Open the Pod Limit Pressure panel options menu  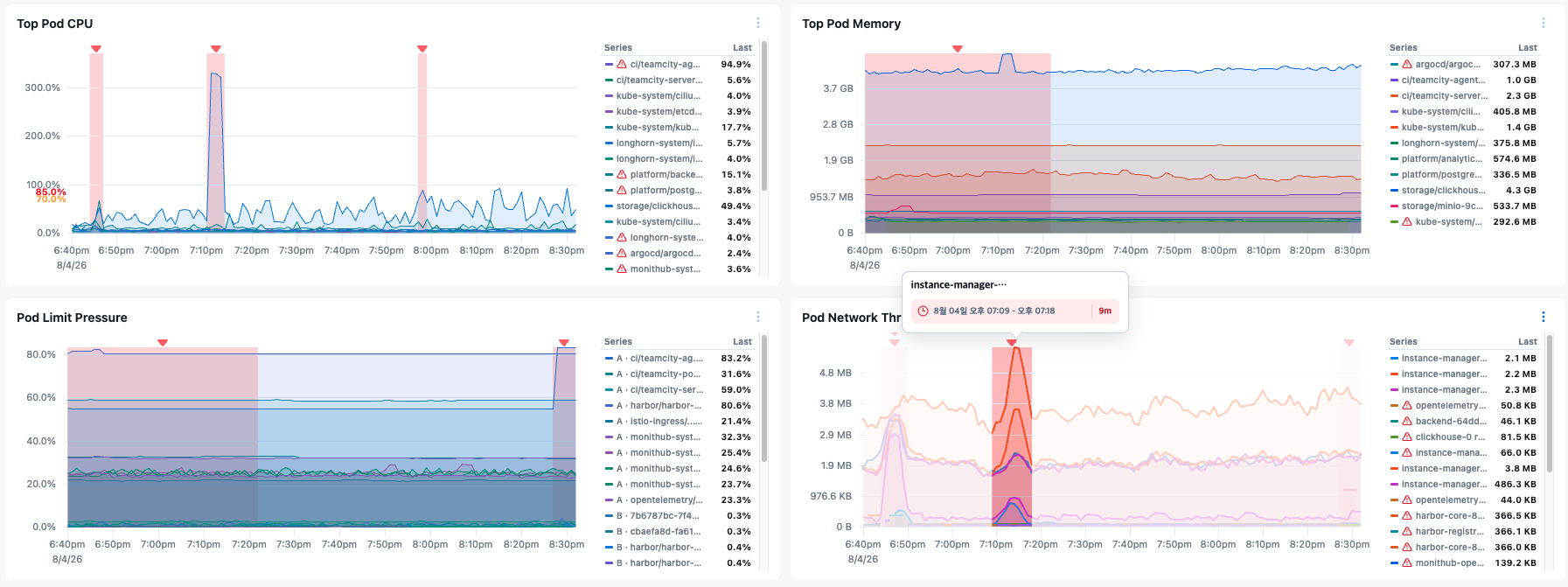point(758,318)
